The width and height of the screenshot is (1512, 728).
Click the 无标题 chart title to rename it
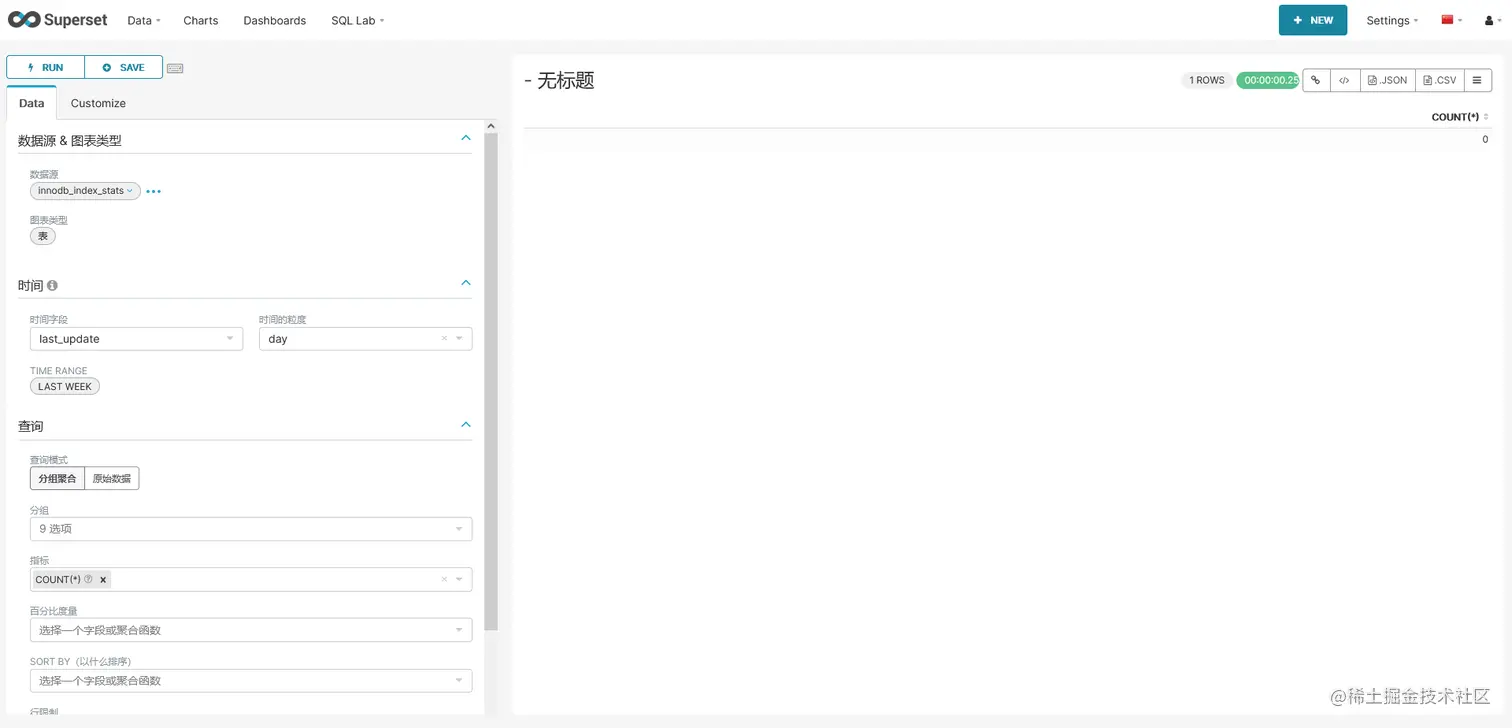coord(566,81)
